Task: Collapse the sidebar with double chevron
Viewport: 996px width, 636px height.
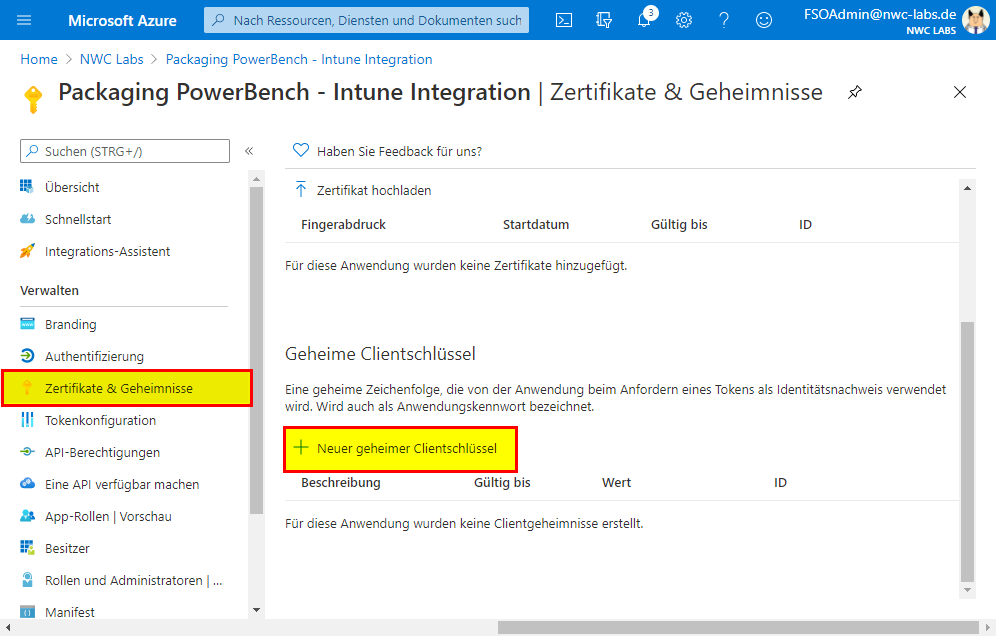Action: (x=249, y=151)
